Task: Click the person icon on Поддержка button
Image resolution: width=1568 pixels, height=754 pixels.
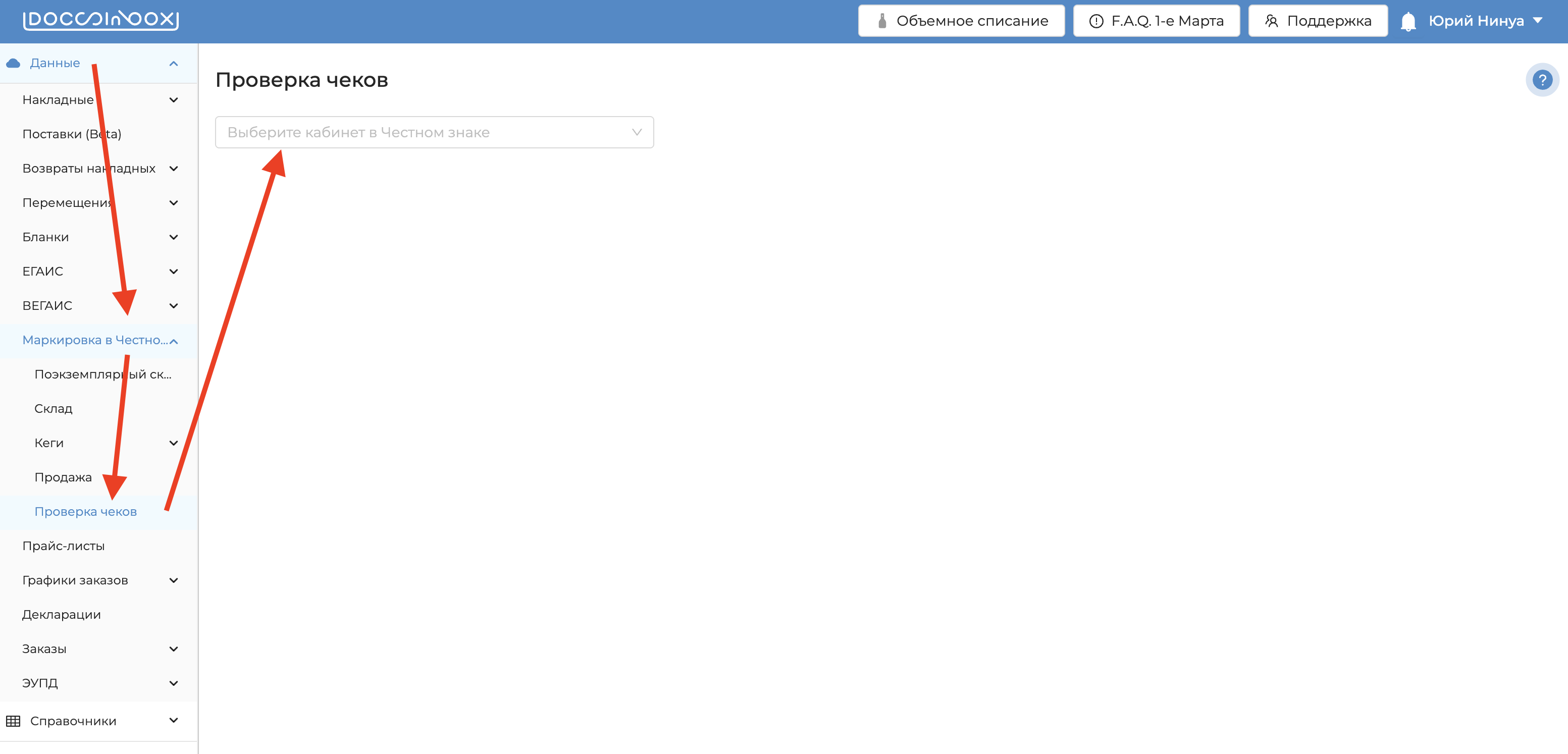Action: (1271, 21)
